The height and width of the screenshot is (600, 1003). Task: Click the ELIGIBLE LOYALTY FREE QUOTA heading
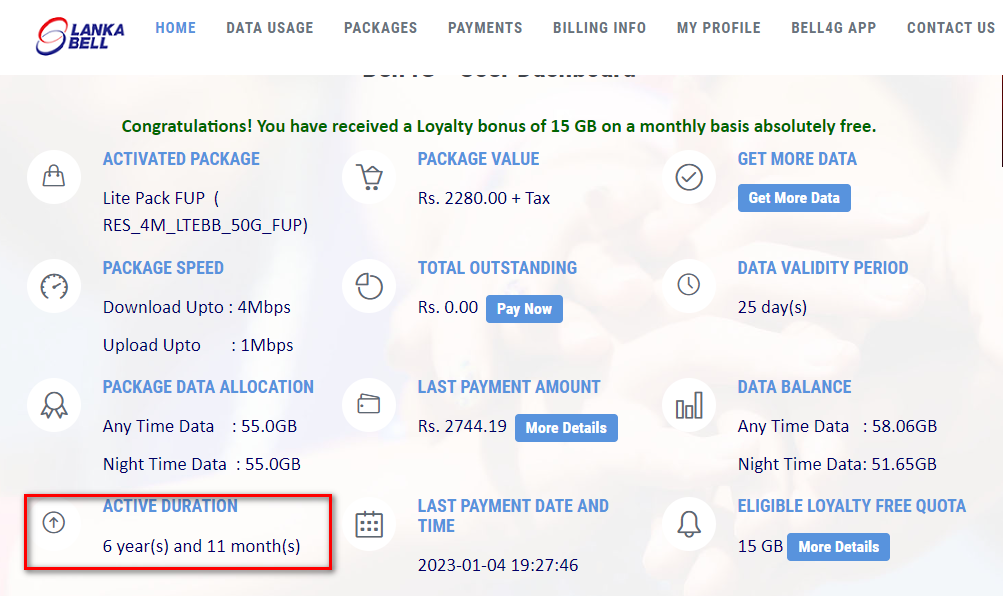point(851,506)
